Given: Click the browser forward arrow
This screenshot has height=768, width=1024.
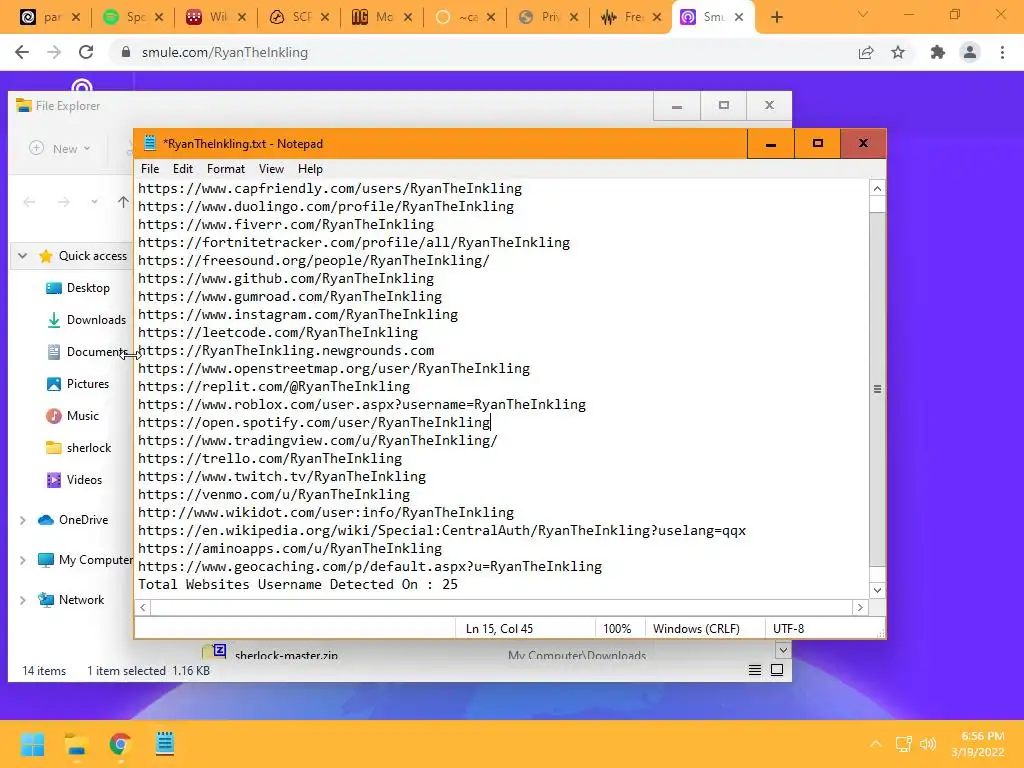Looking at the screenshot, I should pyautogui.click(x=54, y=52).
